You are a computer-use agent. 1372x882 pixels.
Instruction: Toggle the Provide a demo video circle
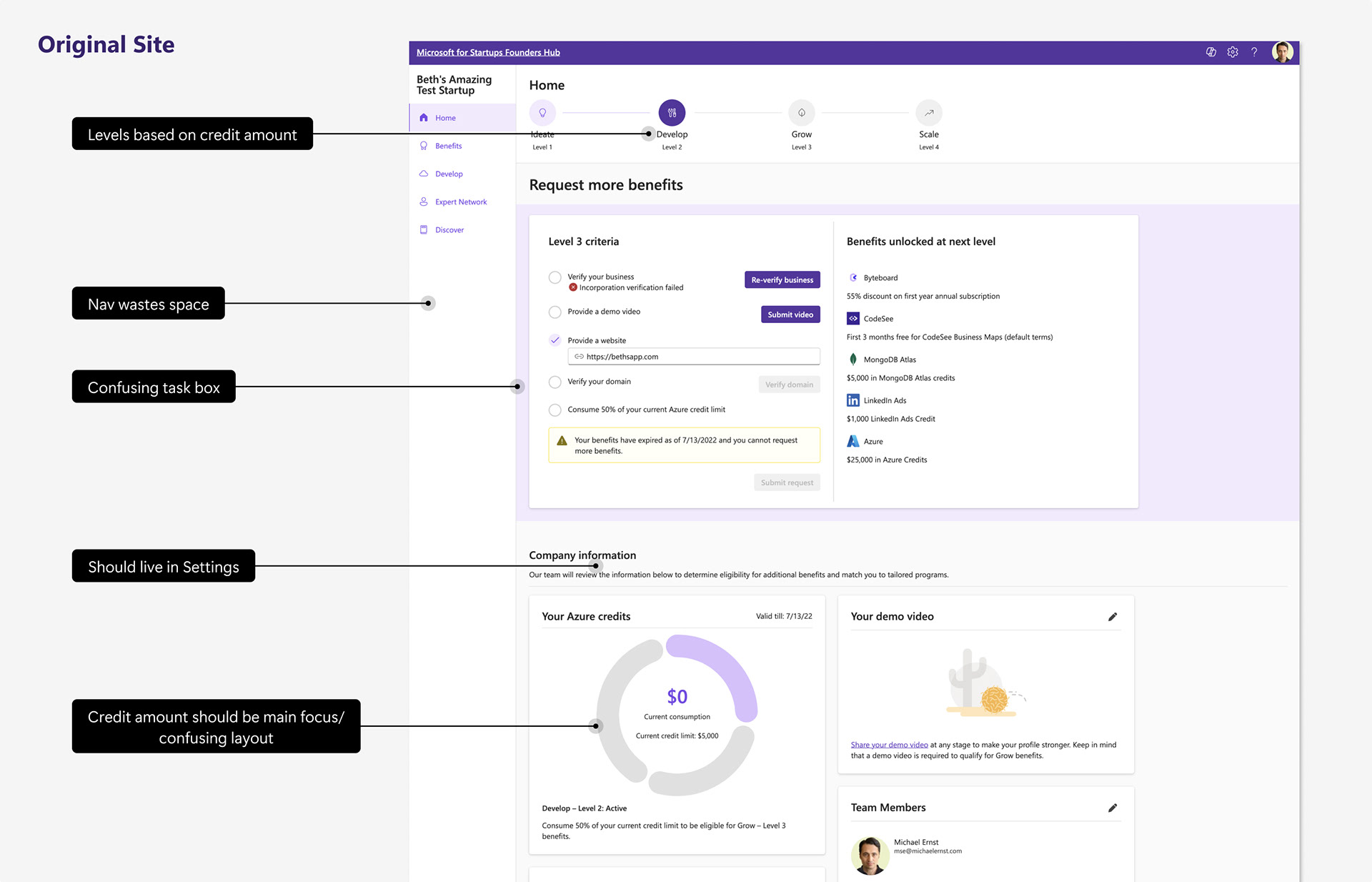555,312
